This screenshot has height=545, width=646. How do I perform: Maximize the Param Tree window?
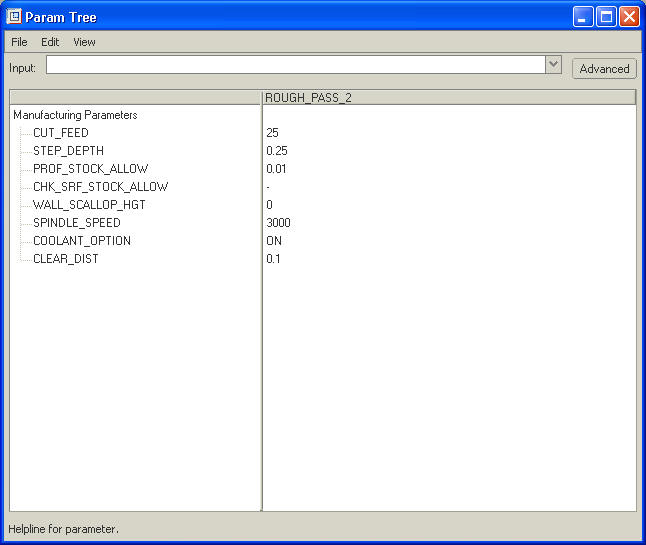[606, 17]
